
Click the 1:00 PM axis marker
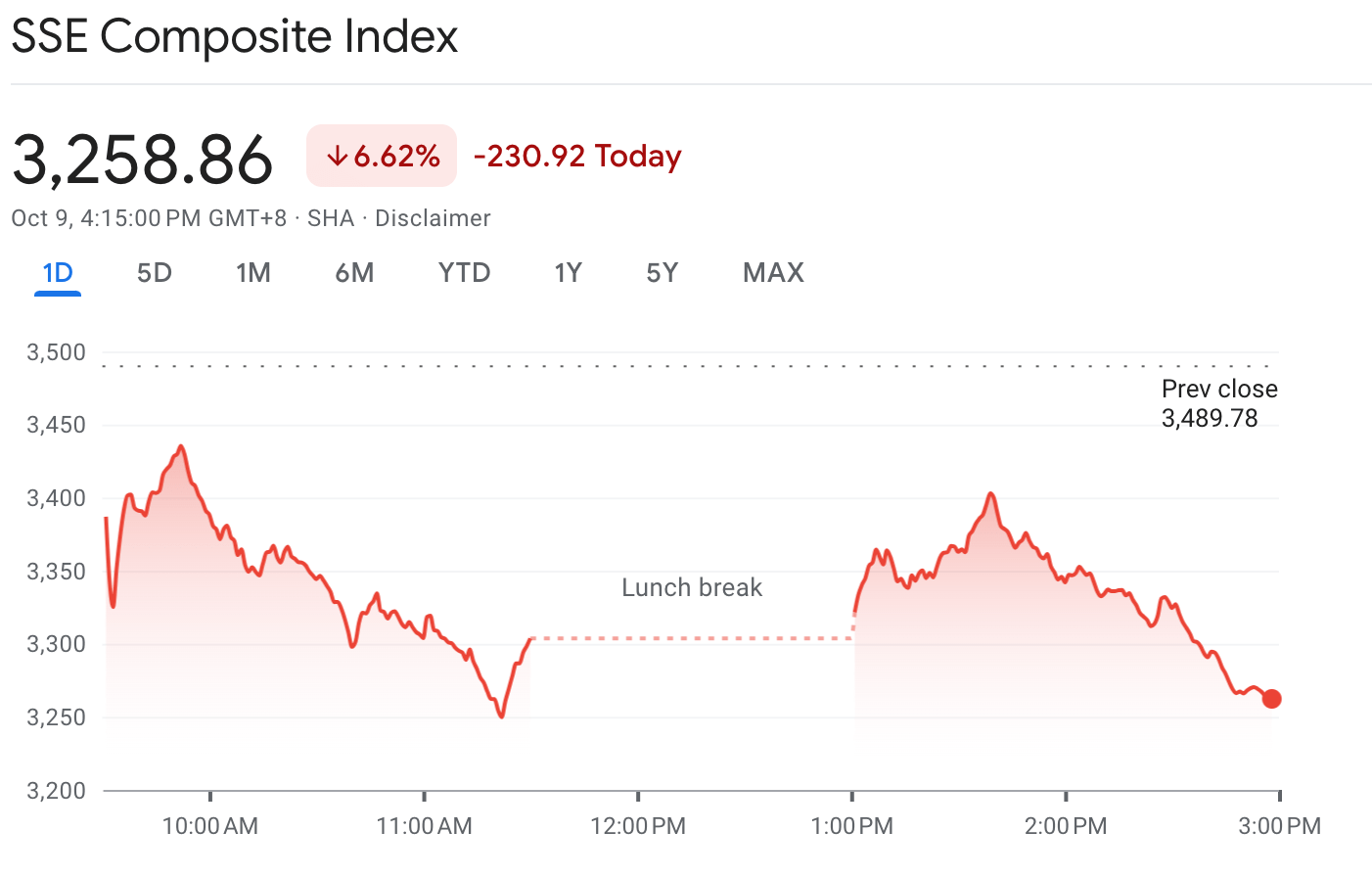click(852, 826)
